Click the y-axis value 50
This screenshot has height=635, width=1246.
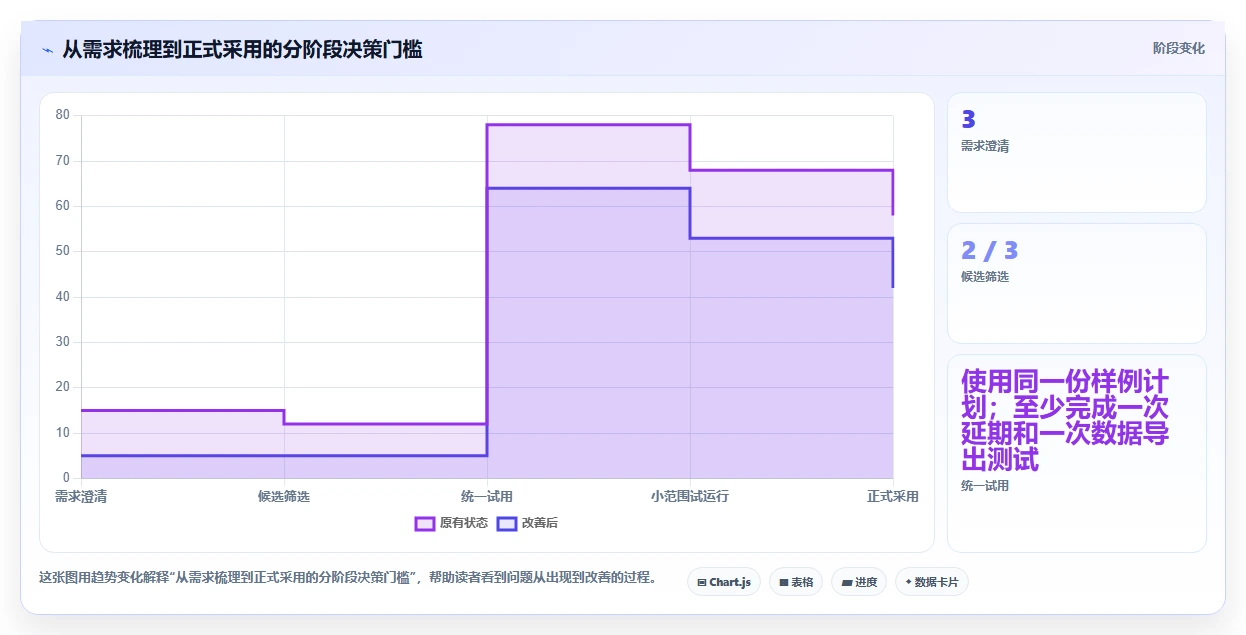[x=63, y=251]
